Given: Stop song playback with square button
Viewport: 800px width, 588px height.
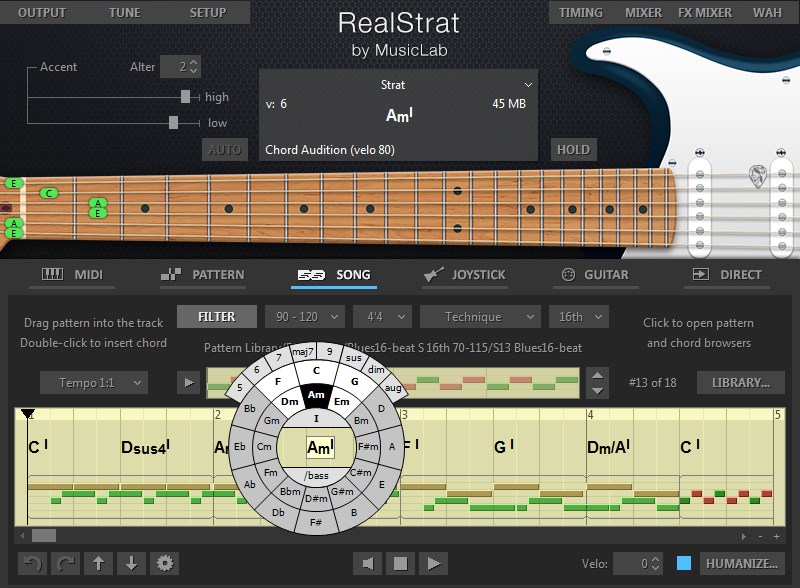Looking at the screenshot, I should 401,564.
